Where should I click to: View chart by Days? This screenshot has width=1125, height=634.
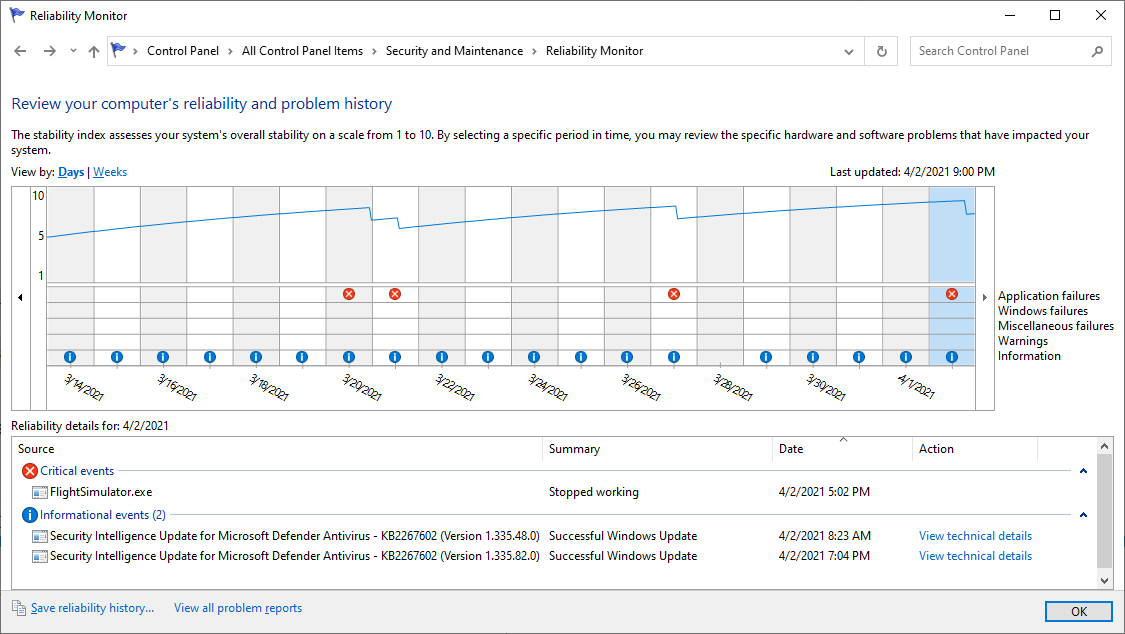coord(71,172)
